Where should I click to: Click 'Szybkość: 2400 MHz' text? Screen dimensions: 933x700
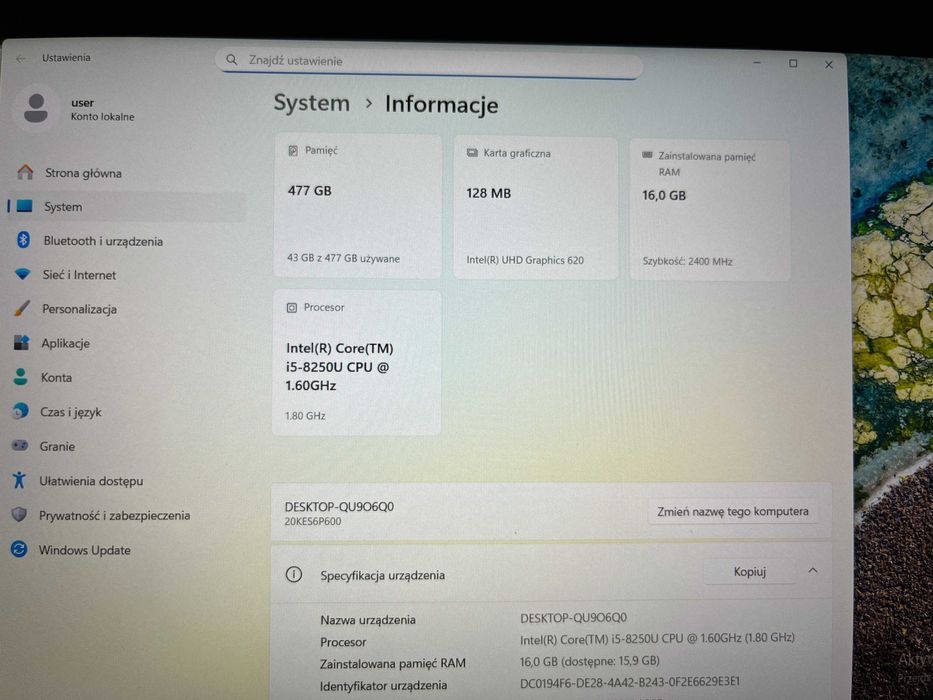[687, 261]
